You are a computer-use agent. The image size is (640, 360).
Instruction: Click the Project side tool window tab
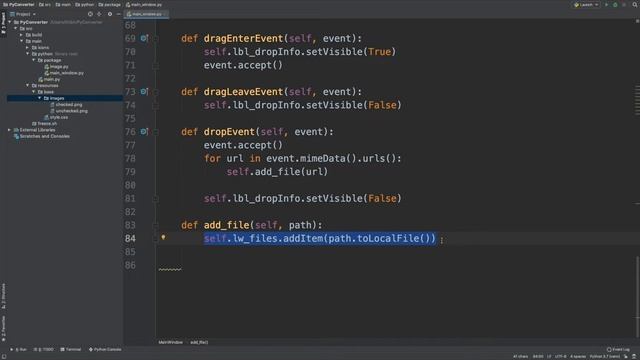(3, 24)
